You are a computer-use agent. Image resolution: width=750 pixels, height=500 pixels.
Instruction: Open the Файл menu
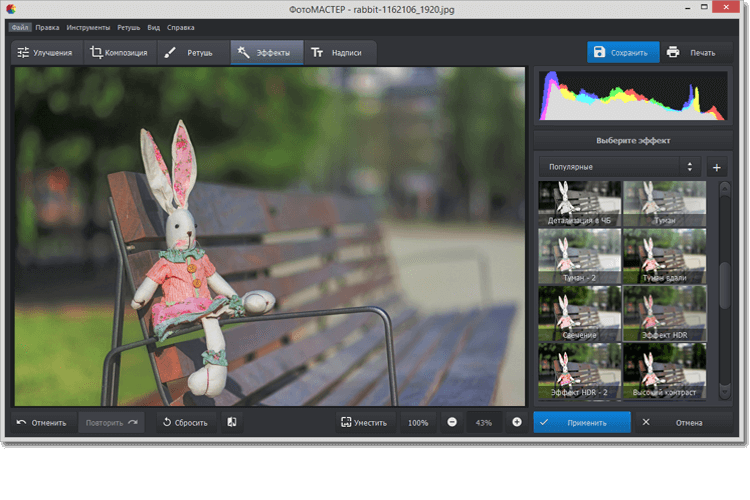click(x=20, y=27)
